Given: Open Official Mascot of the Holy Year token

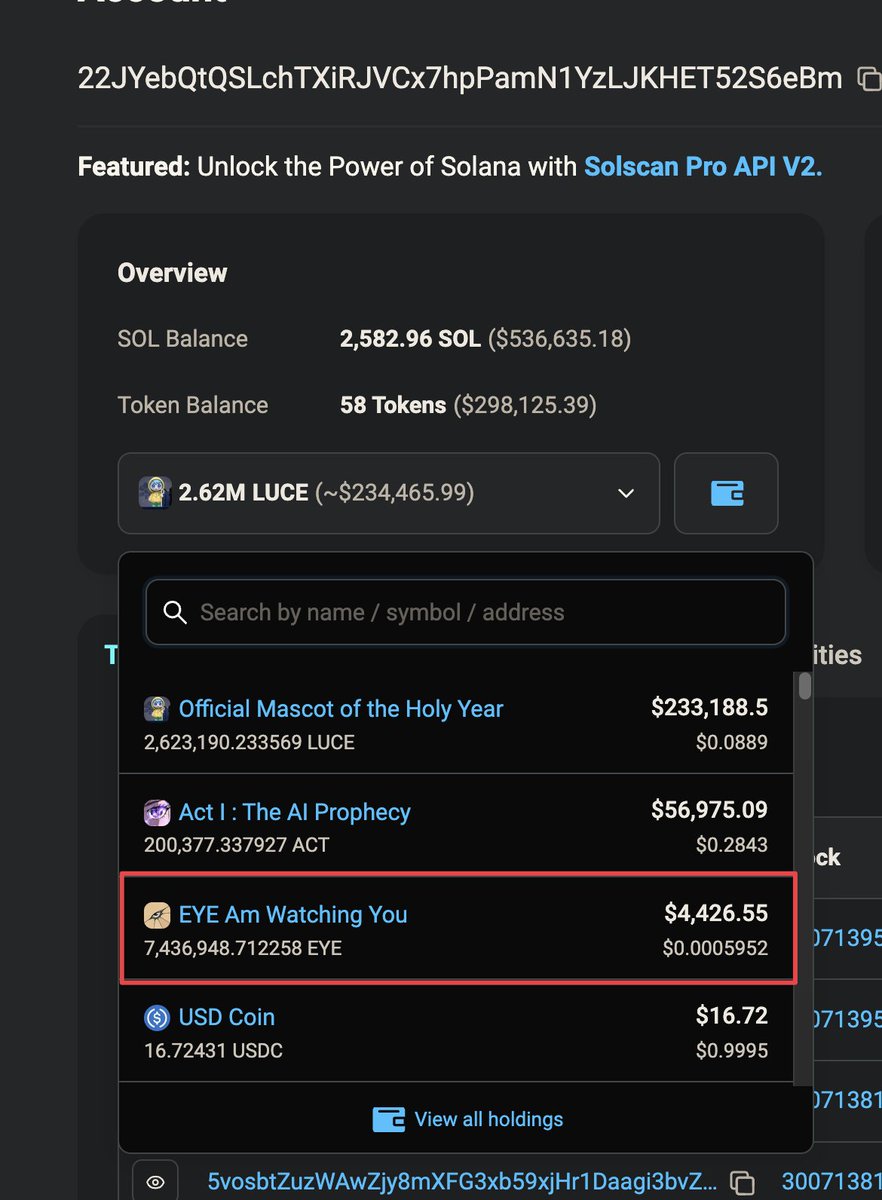Looking at the screenshot, I should [341, 709].
